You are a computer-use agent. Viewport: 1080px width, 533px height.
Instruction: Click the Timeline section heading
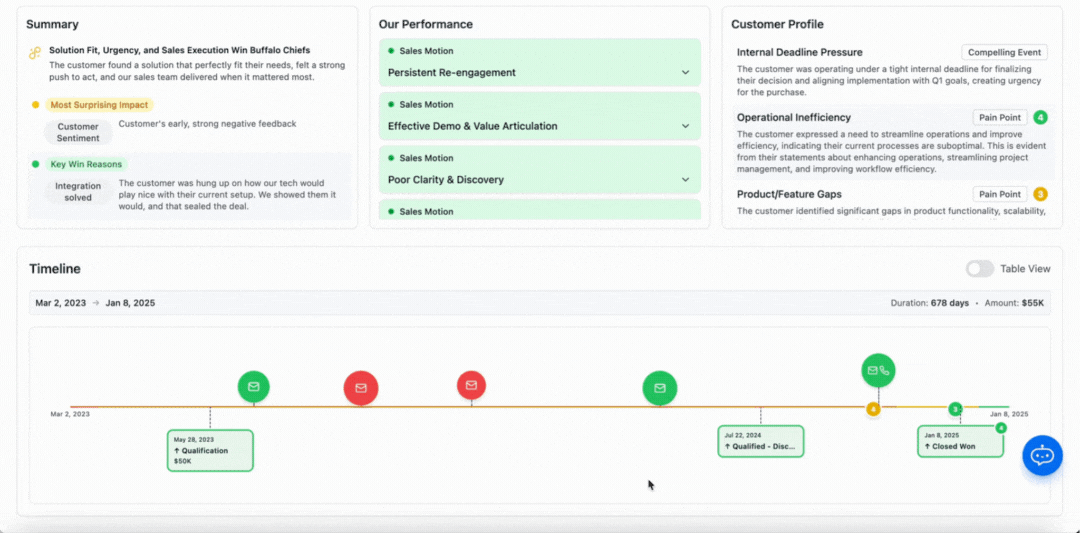pos(54,269)
